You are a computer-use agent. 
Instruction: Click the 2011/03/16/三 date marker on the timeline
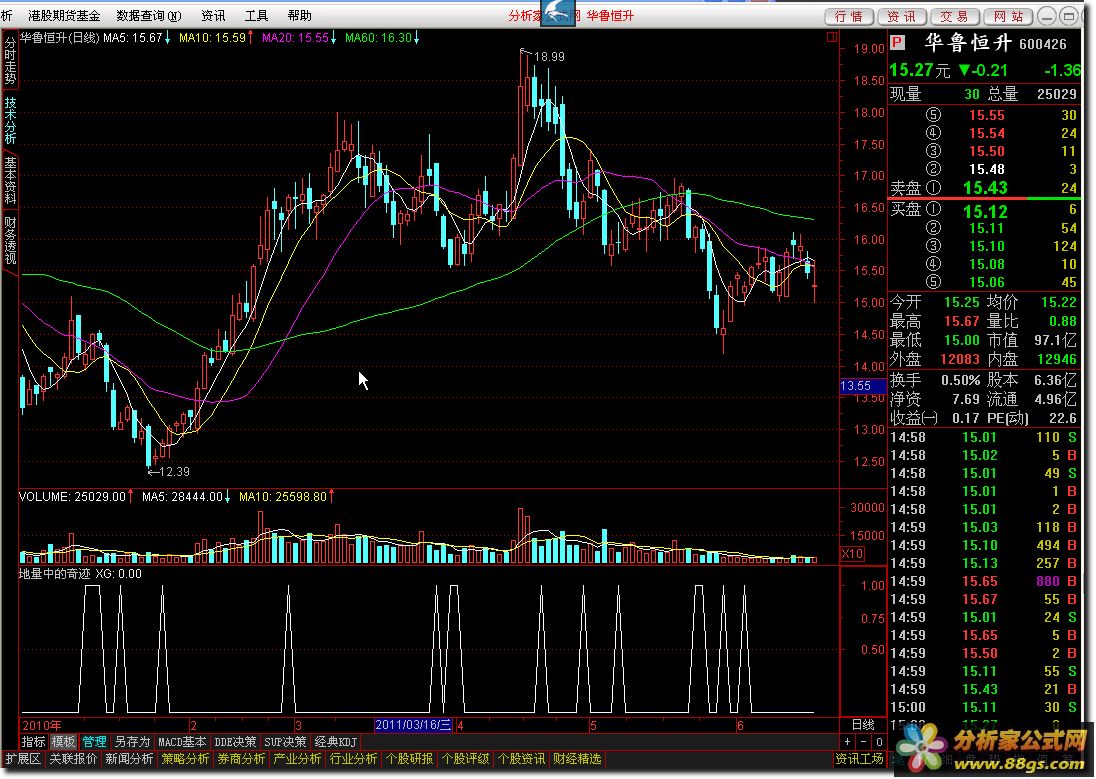click(x=414, y=725)
